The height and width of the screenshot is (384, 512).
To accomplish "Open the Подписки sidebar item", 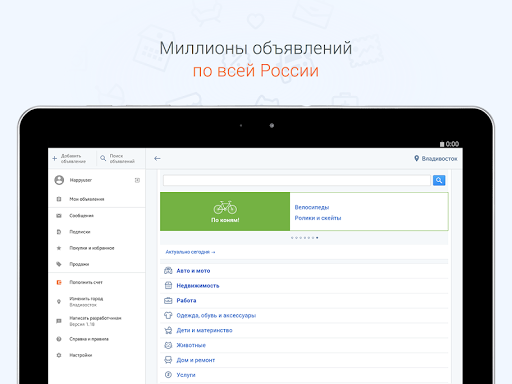I will click(80, 232).
